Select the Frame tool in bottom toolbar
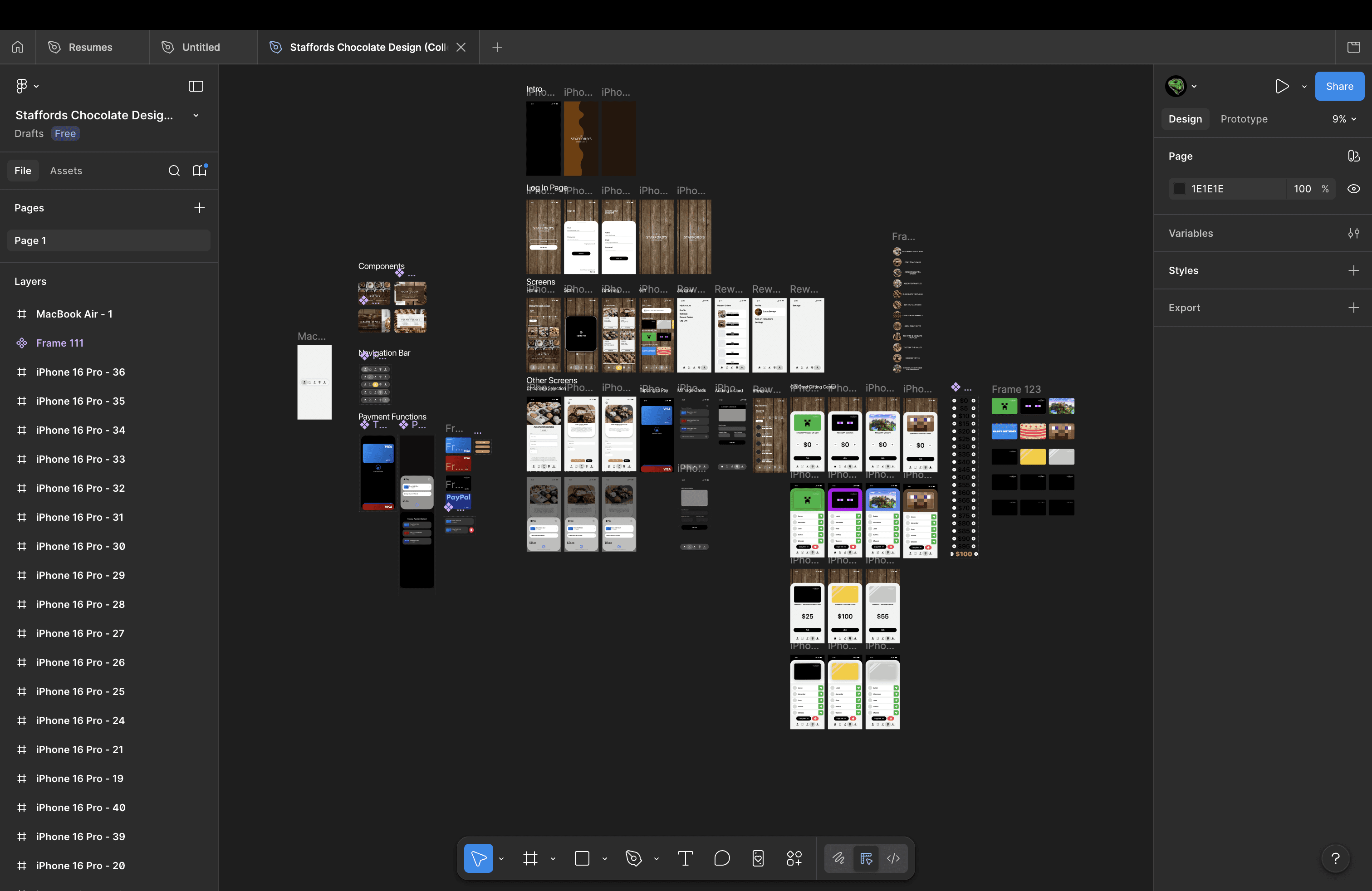1372x891 pixels. pyautogui.click(x=530, y=859)
